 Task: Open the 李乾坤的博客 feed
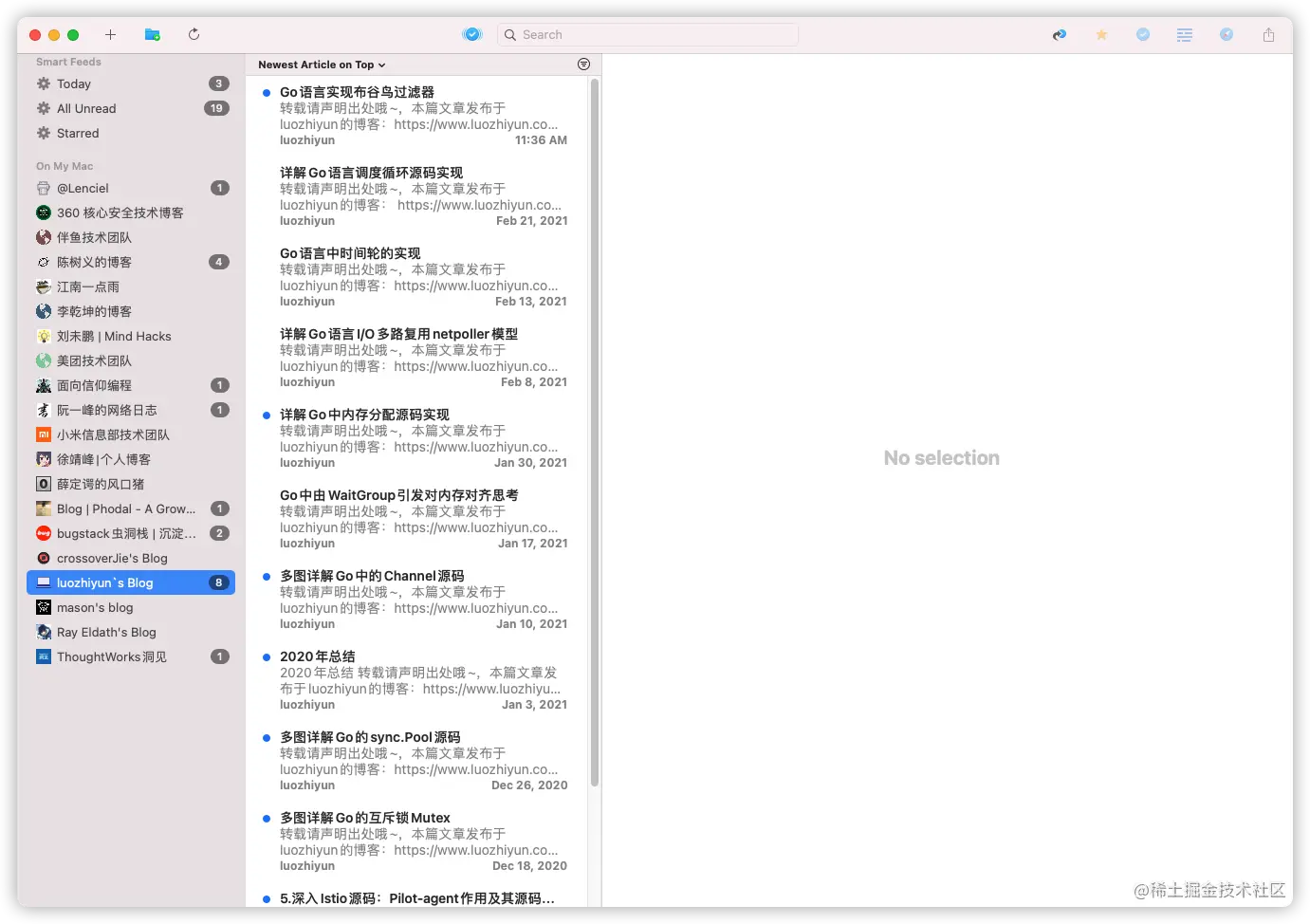pyautogui.click(x=131, y=311)
